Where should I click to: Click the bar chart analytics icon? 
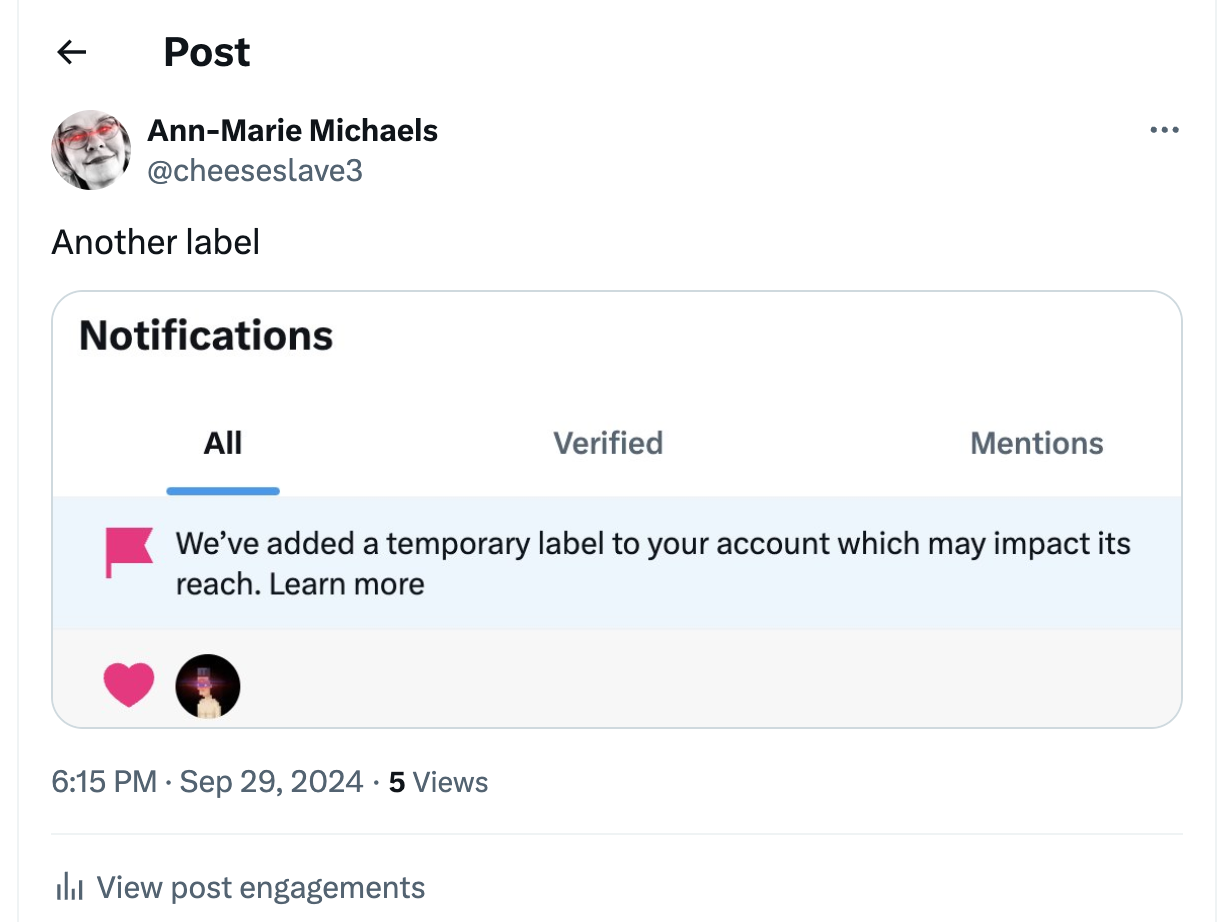point(69,887)
